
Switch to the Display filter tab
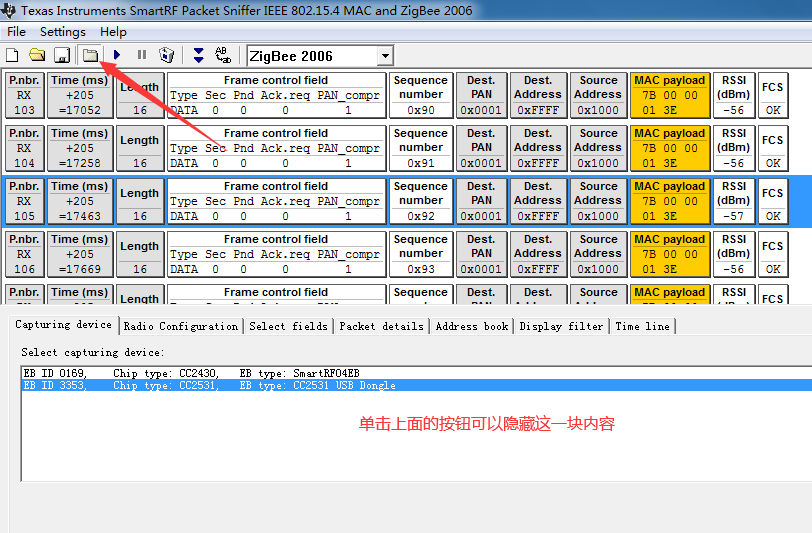click(x=561, y=326)
